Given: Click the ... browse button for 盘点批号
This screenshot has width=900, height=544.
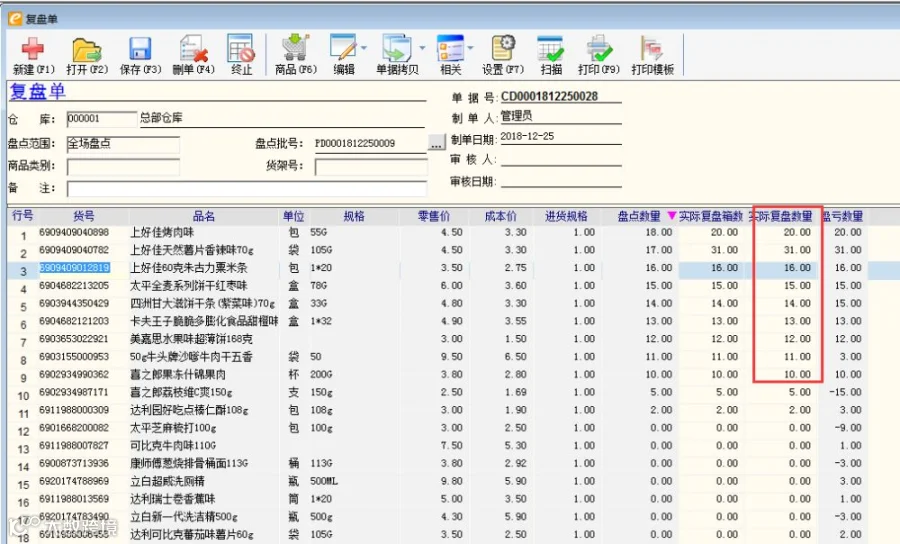Looking at the screenshot, I should 437,143.
